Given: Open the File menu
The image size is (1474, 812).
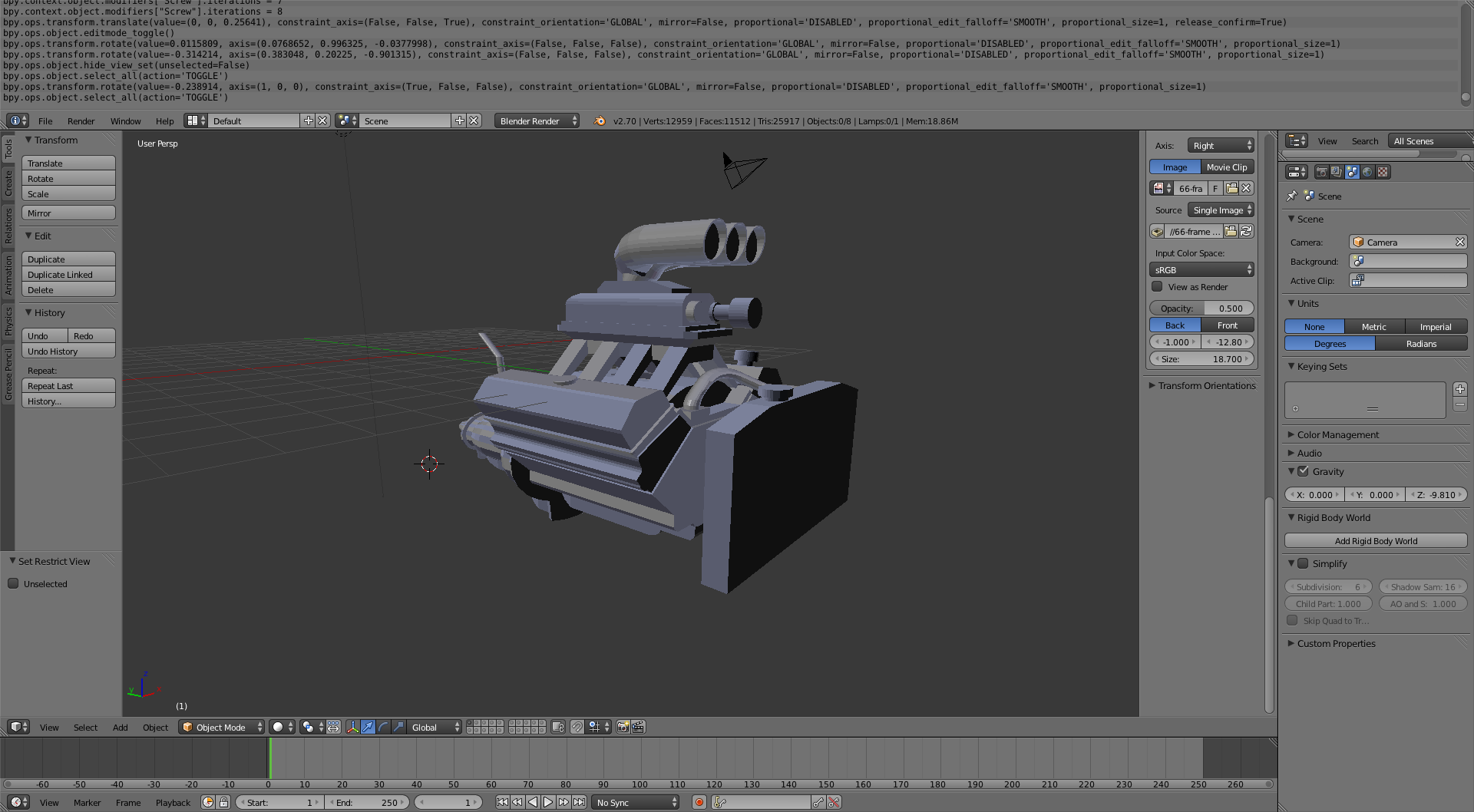Looking at the screenshot, I should [45, 120].
